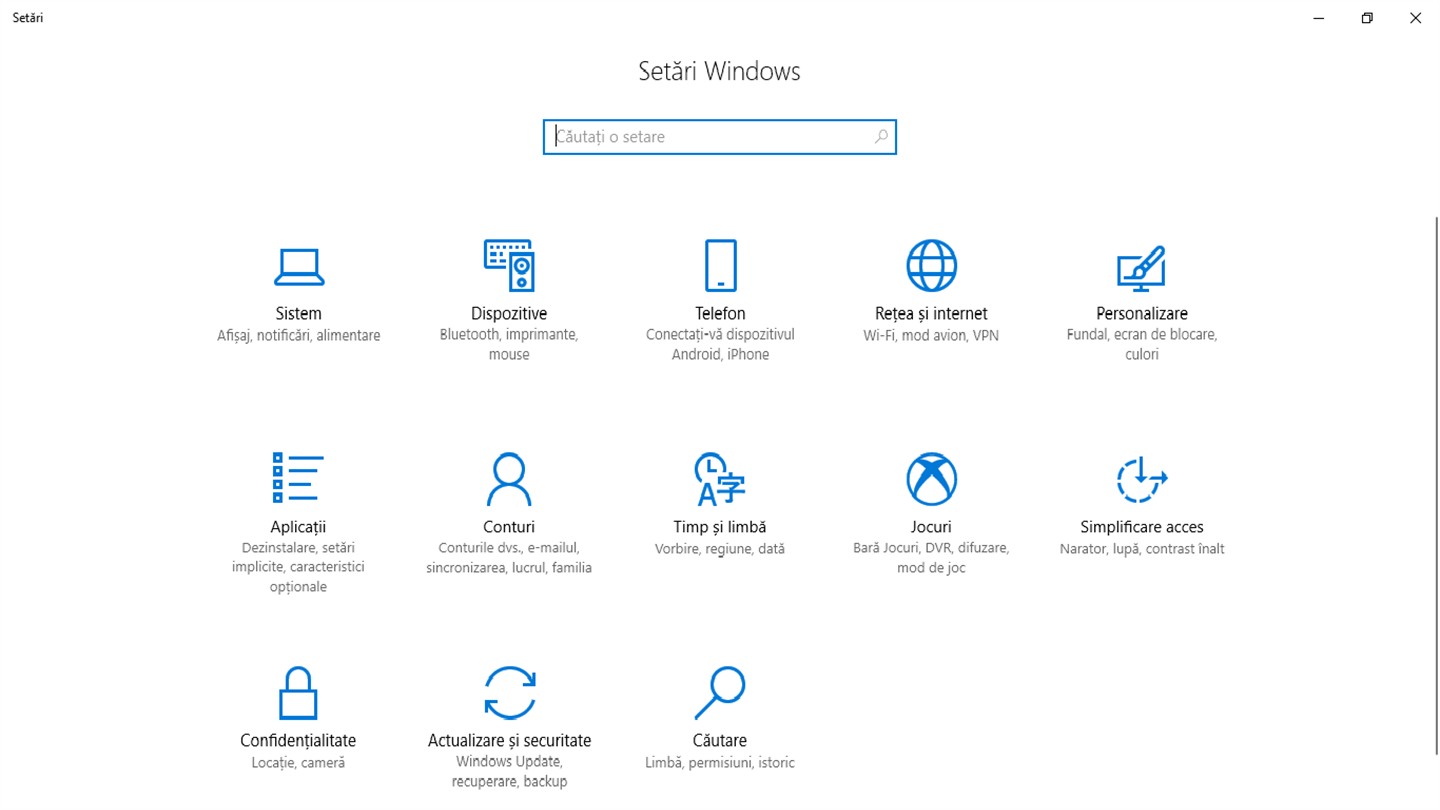Open the Actualizare și securitate refresh icon
Viewport: 1440px width, 810px height.
tap(509, 693)
